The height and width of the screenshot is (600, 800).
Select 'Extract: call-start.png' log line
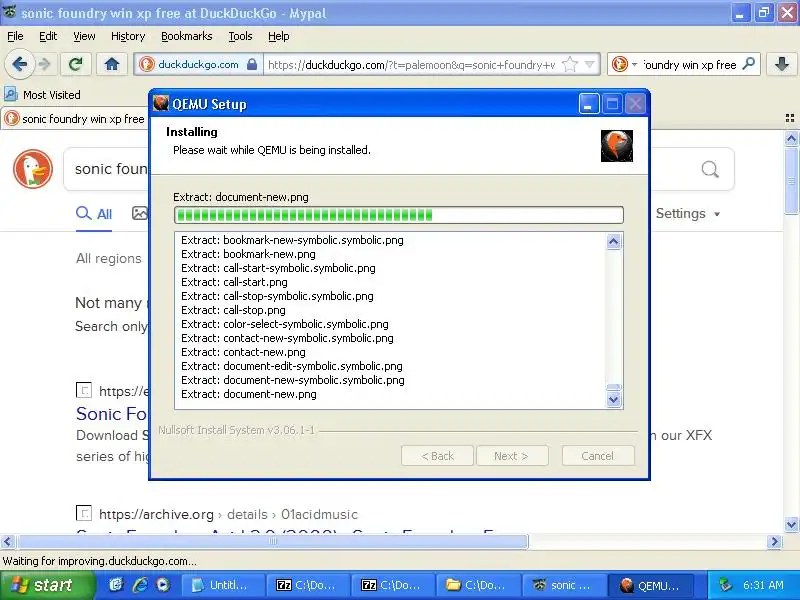pyautogui.click(x=234, y=282)
